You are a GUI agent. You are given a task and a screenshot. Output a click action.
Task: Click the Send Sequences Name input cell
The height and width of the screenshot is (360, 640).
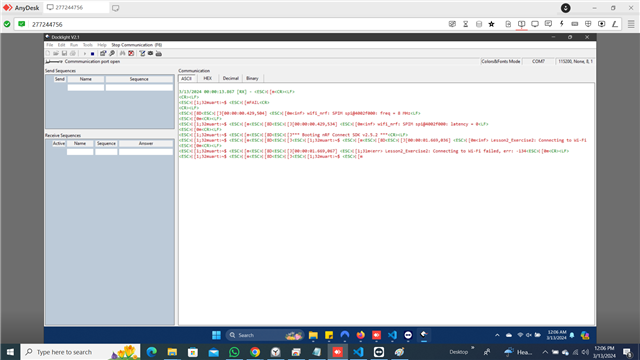86,87
